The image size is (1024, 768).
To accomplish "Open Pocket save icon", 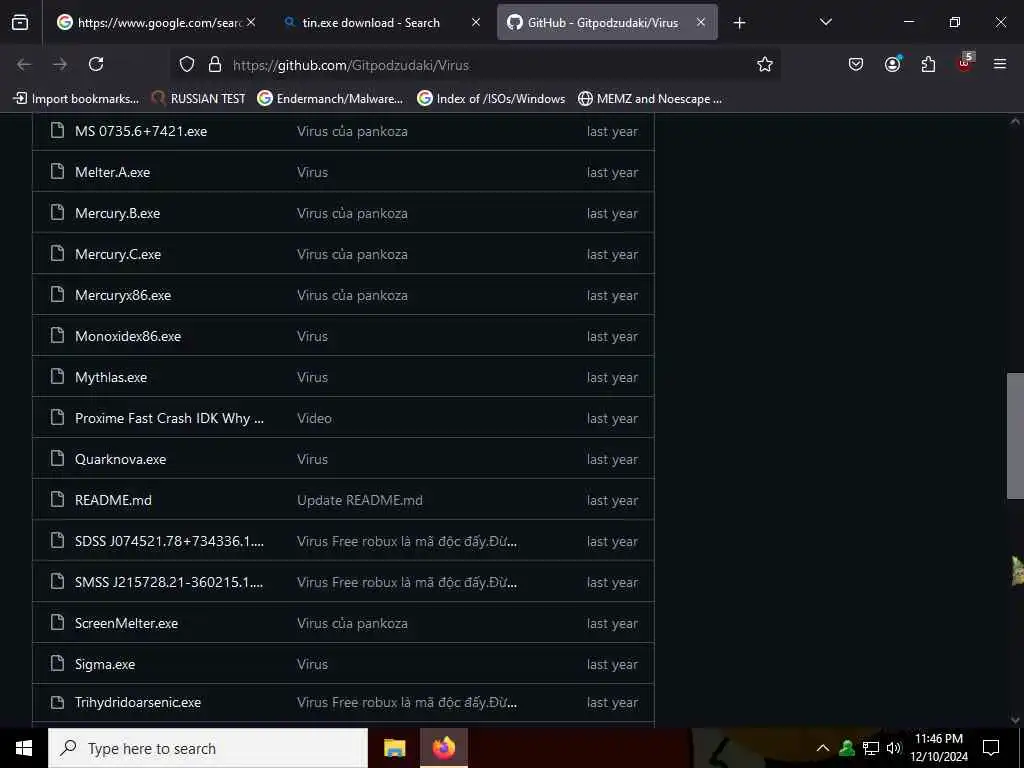I will click(x=856, y=64).
